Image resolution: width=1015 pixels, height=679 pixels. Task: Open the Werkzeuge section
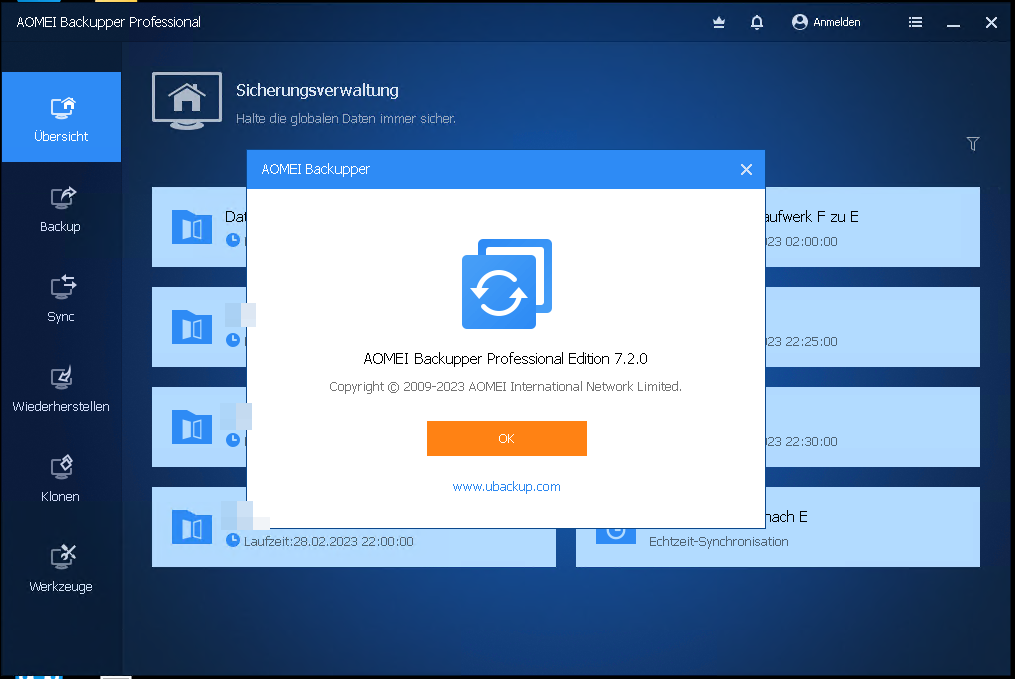61,569
